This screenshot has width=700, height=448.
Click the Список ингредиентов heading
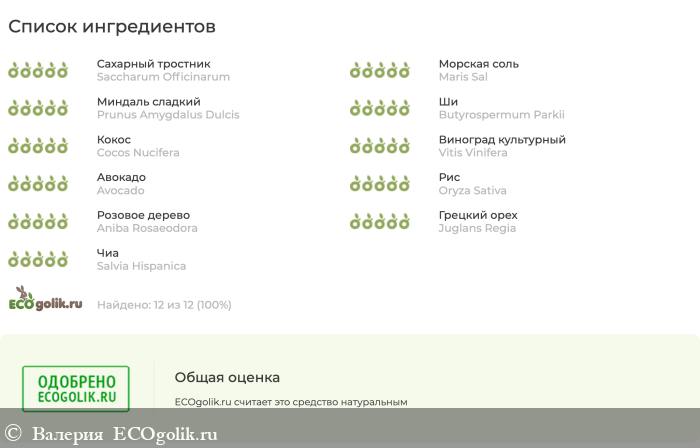point(112,27)
